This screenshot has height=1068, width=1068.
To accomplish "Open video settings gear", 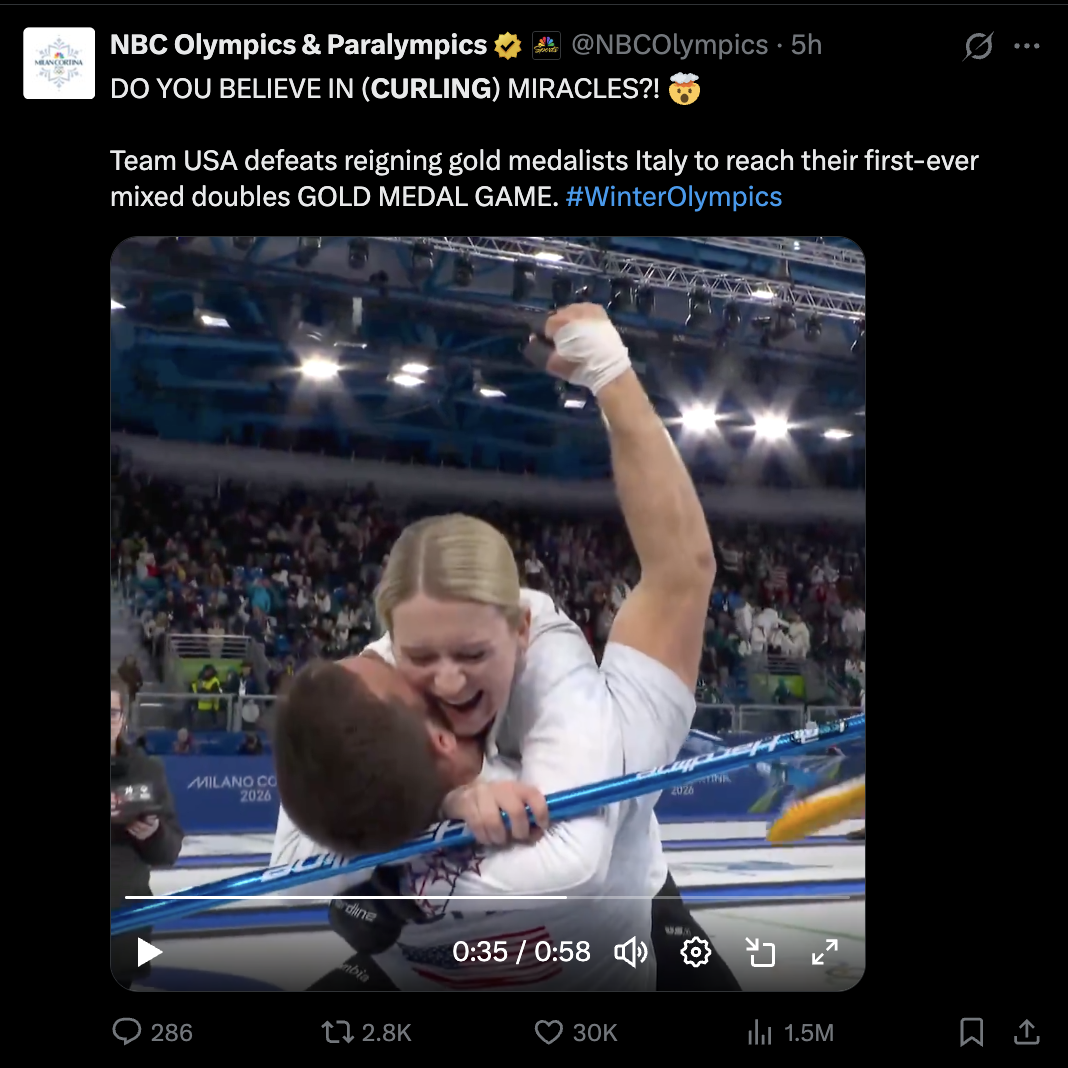I will click(x=696, y=951).
